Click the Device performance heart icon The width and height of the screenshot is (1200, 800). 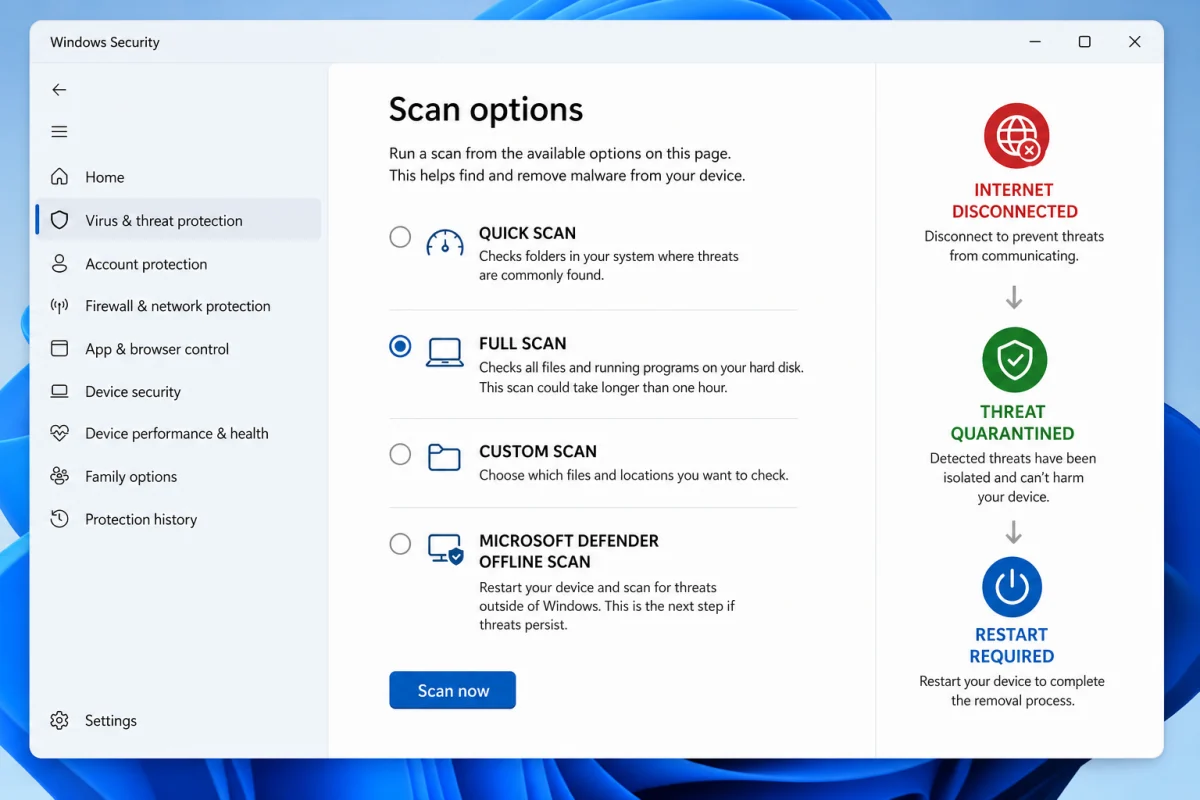(x=60, y=434)
